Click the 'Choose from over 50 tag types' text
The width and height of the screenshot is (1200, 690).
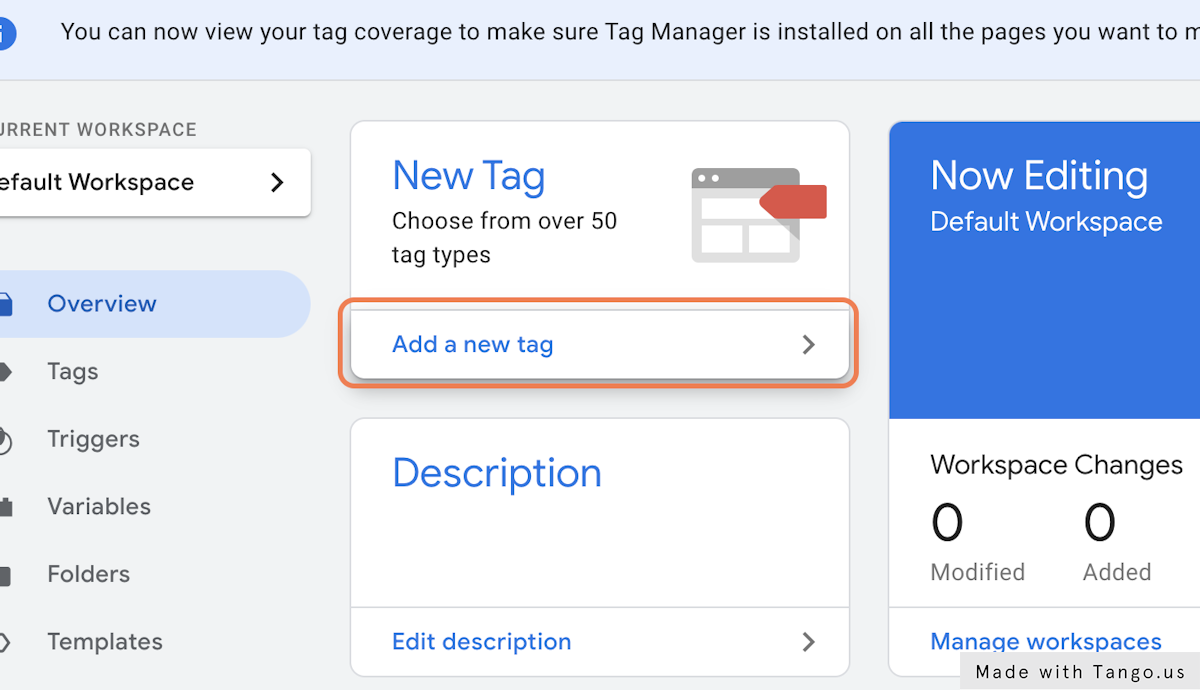tap(505, 238)
